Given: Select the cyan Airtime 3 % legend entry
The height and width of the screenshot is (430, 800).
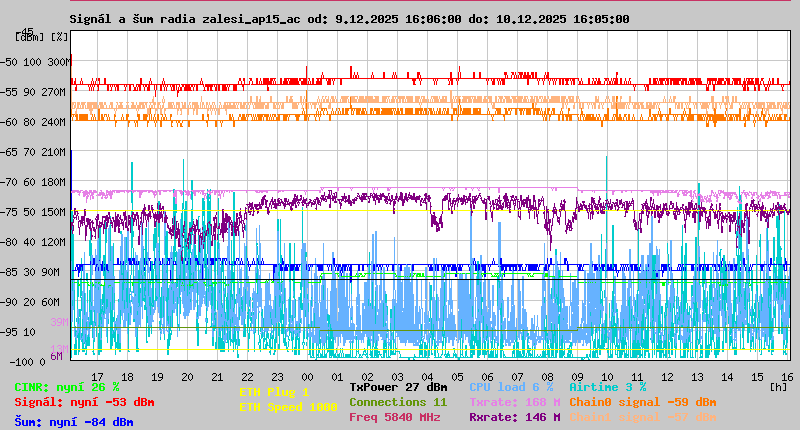Looking at the screenshot, I should click(x=607, y=387).
